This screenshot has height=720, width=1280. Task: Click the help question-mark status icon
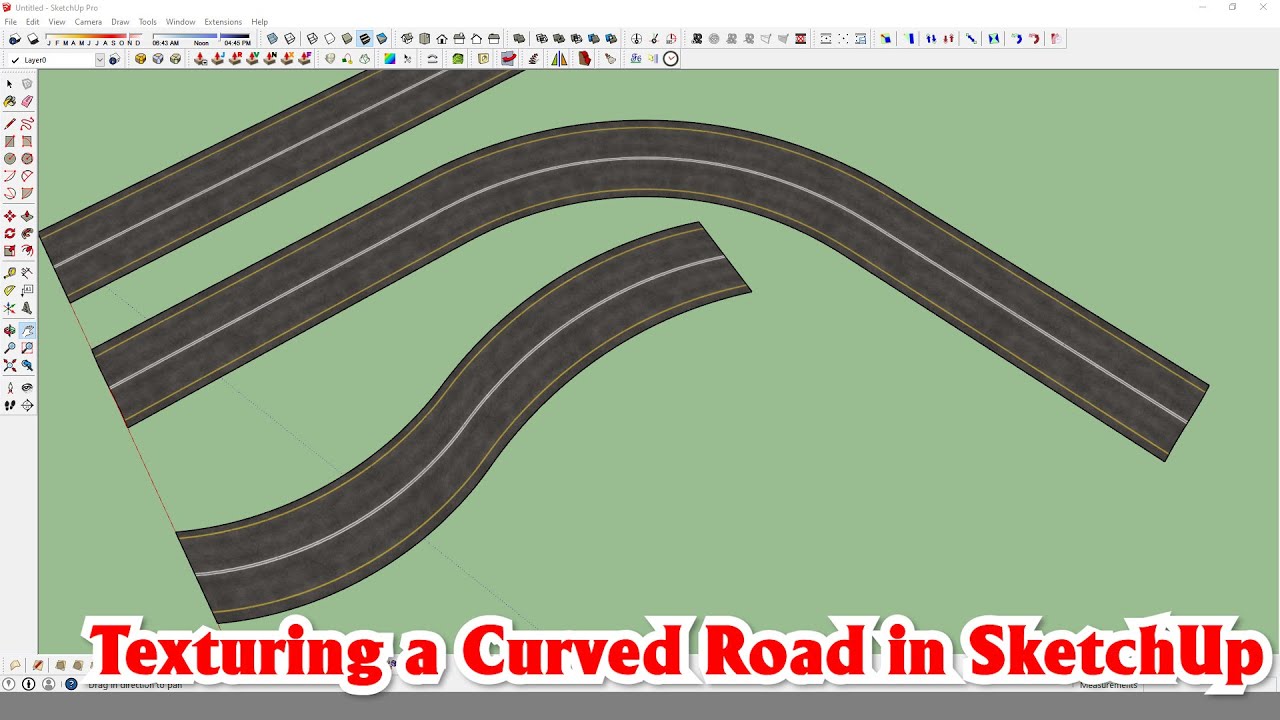pos(71,684)
